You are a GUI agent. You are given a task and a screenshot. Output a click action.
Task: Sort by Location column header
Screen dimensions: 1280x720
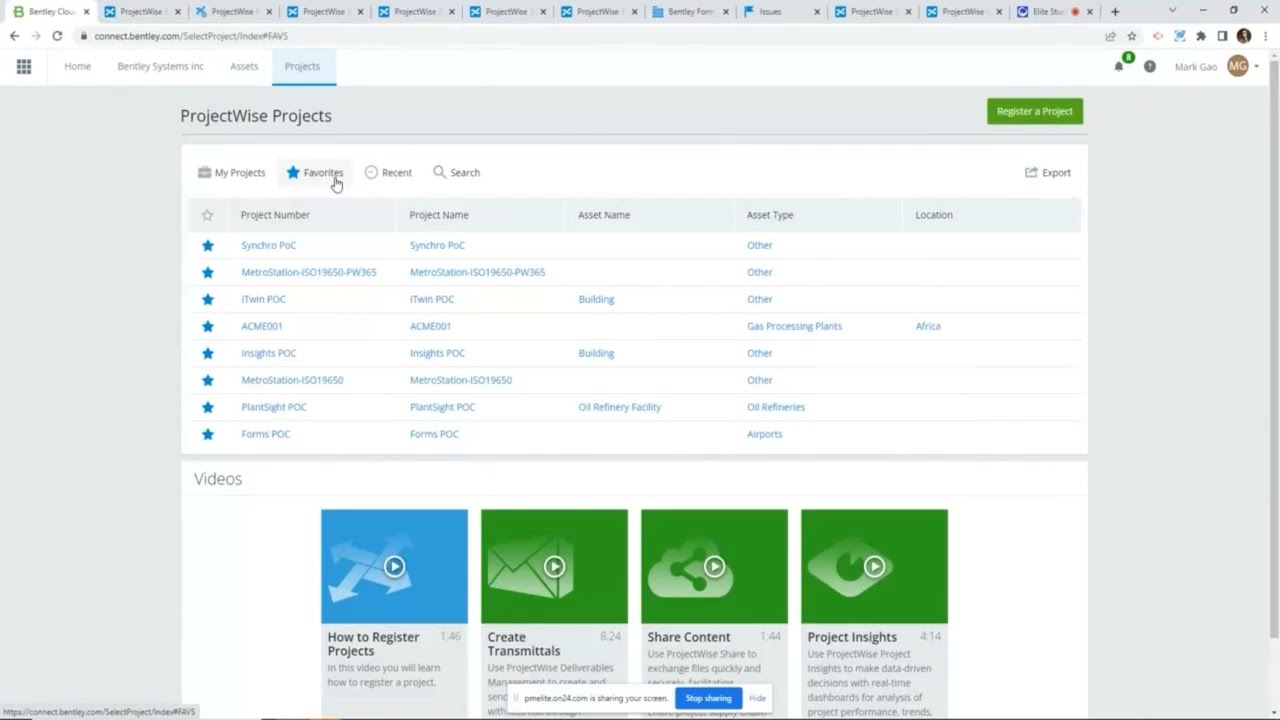tap(934, 215)
